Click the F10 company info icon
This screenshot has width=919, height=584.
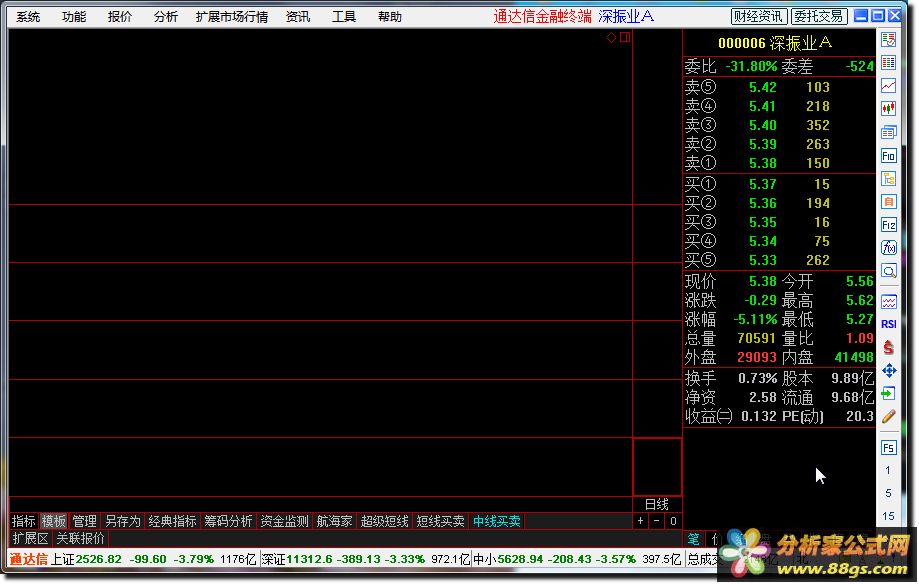tap(889, 155)
